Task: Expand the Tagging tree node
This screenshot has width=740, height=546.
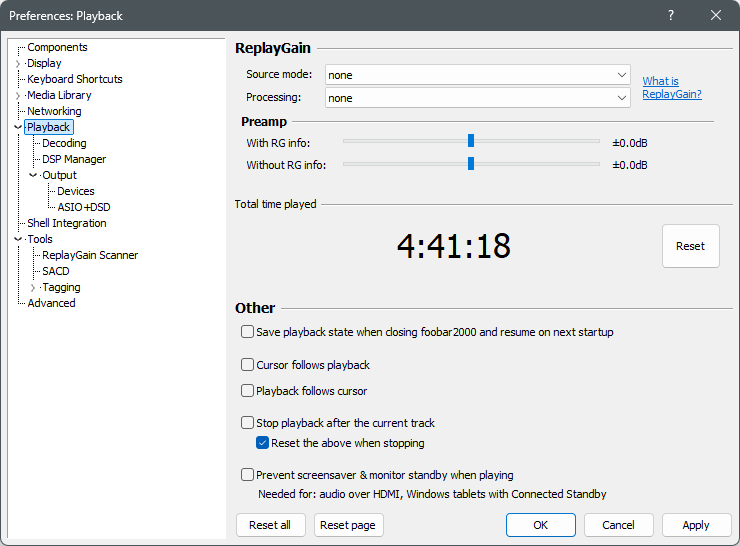Action: click(x=33, y=287)
